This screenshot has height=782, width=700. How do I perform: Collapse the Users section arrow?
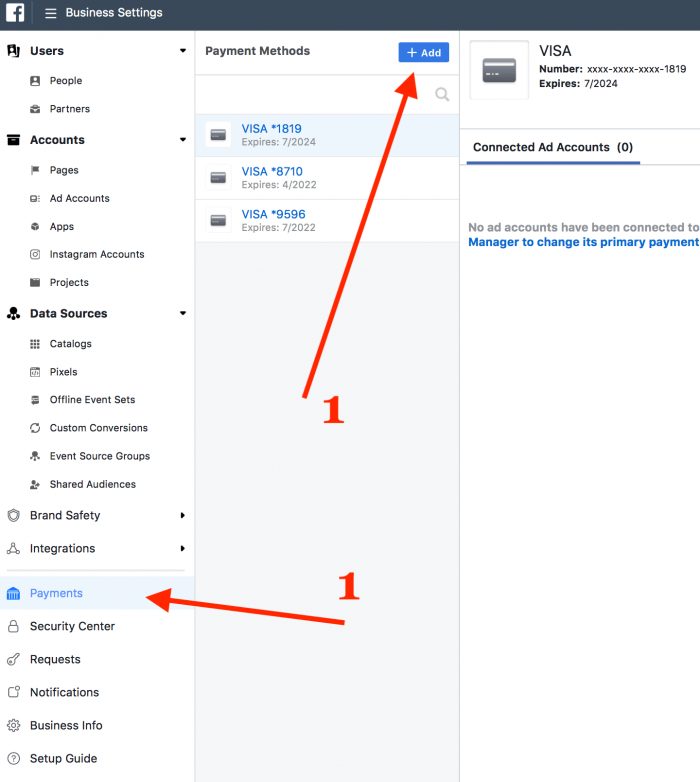[182, 51]
